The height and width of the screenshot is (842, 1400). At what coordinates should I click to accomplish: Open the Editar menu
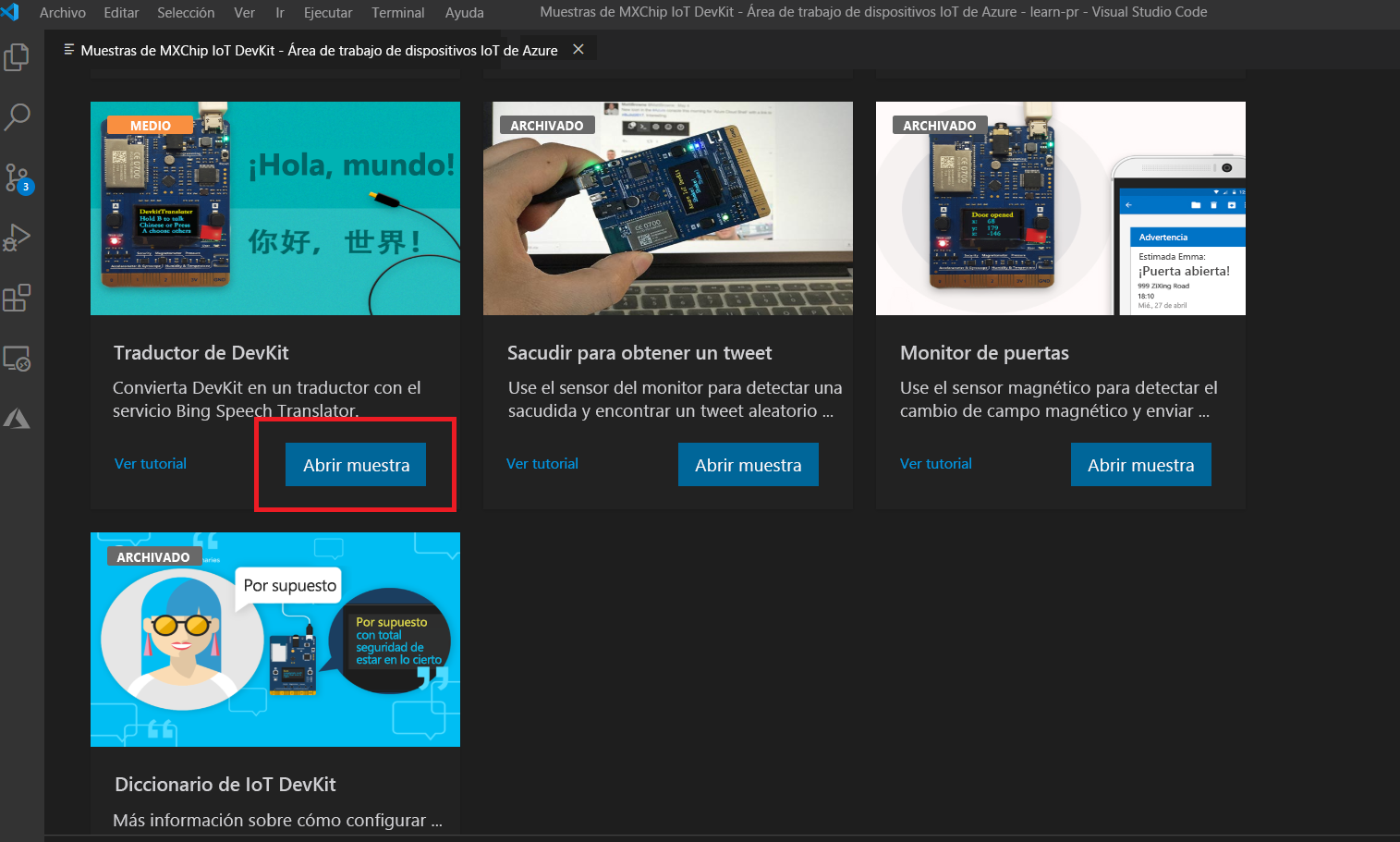tap(121, 13)
